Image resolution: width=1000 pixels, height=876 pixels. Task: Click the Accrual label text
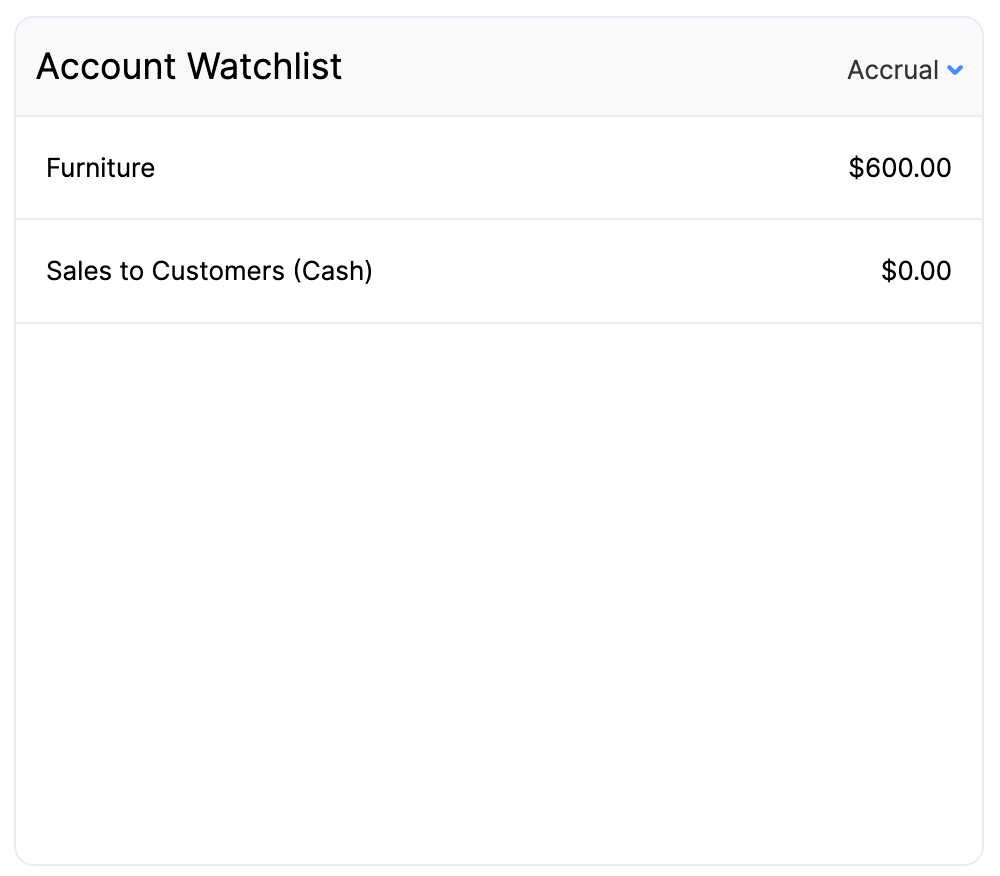point(890,70)
